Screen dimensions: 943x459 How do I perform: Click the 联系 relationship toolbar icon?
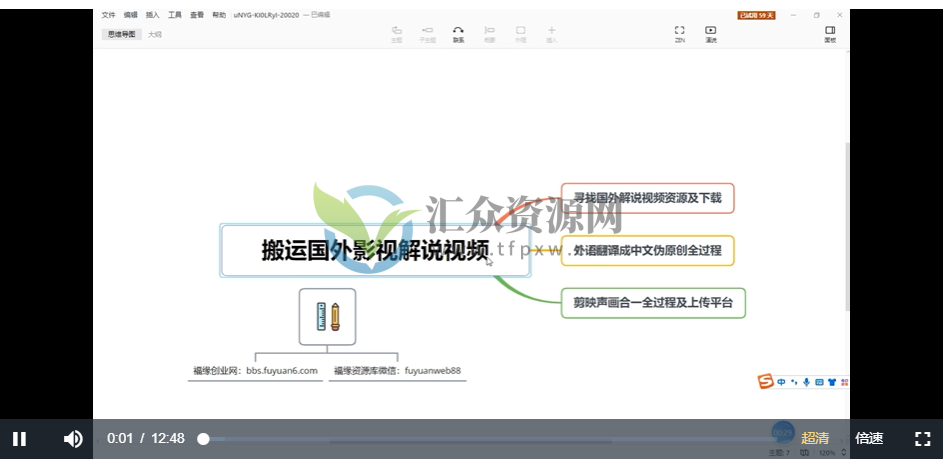click(x=458, y=34)
